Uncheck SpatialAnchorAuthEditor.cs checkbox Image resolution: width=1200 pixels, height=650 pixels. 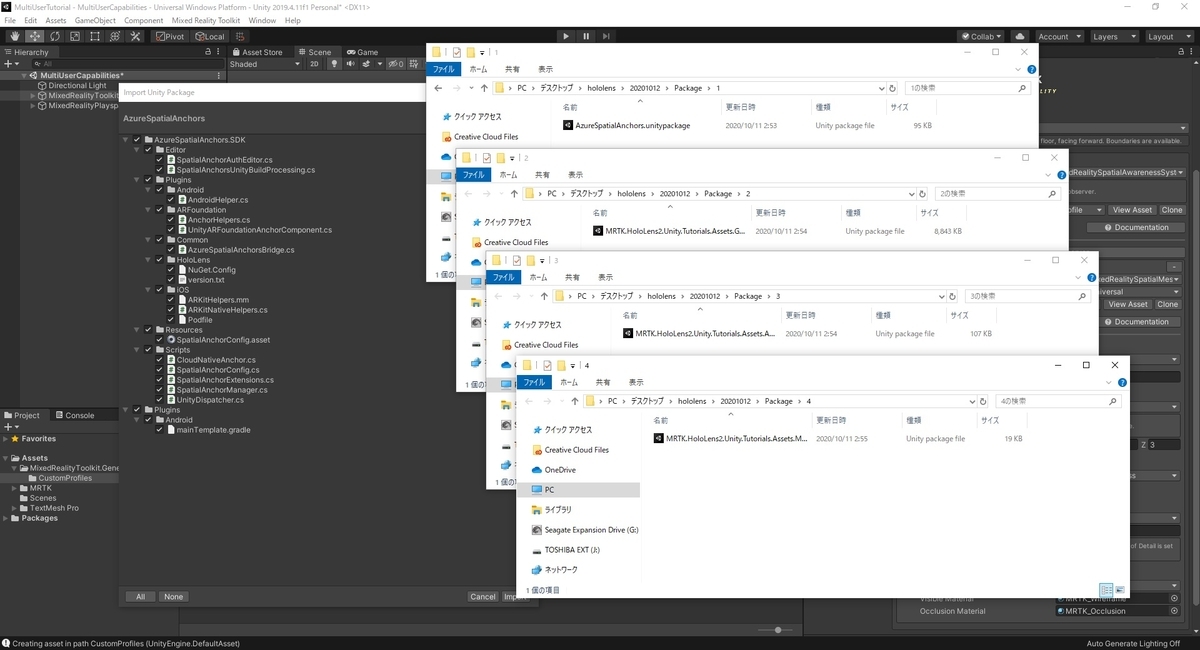[x=160, y=160]
